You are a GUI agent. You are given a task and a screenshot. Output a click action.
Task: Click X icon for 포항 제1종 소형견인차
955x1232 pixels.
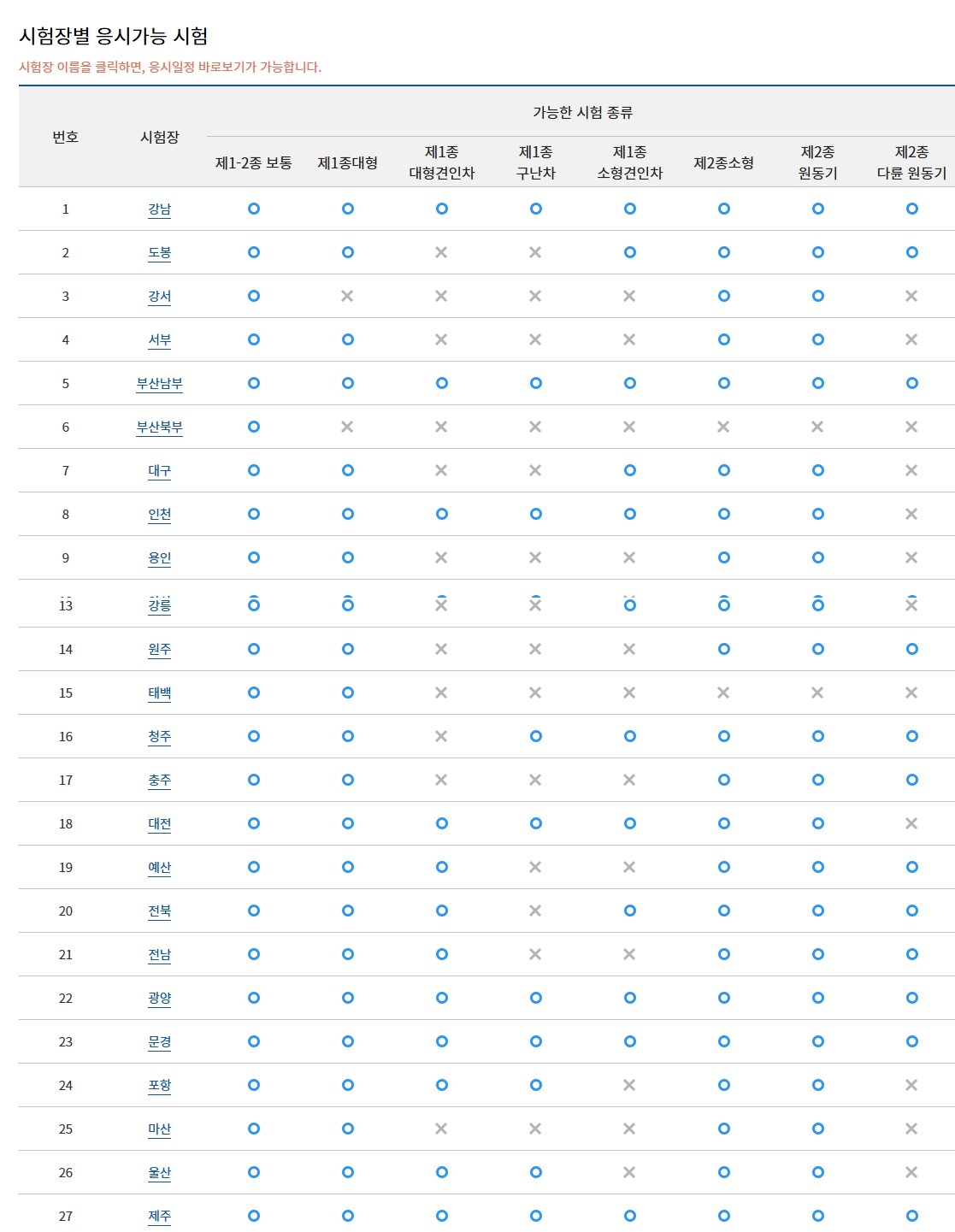[x=629, y=1085]
